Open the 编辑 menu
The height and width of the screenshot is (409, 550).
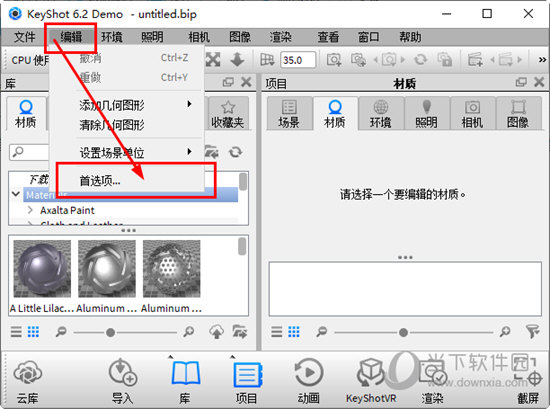tap(71, 37)
